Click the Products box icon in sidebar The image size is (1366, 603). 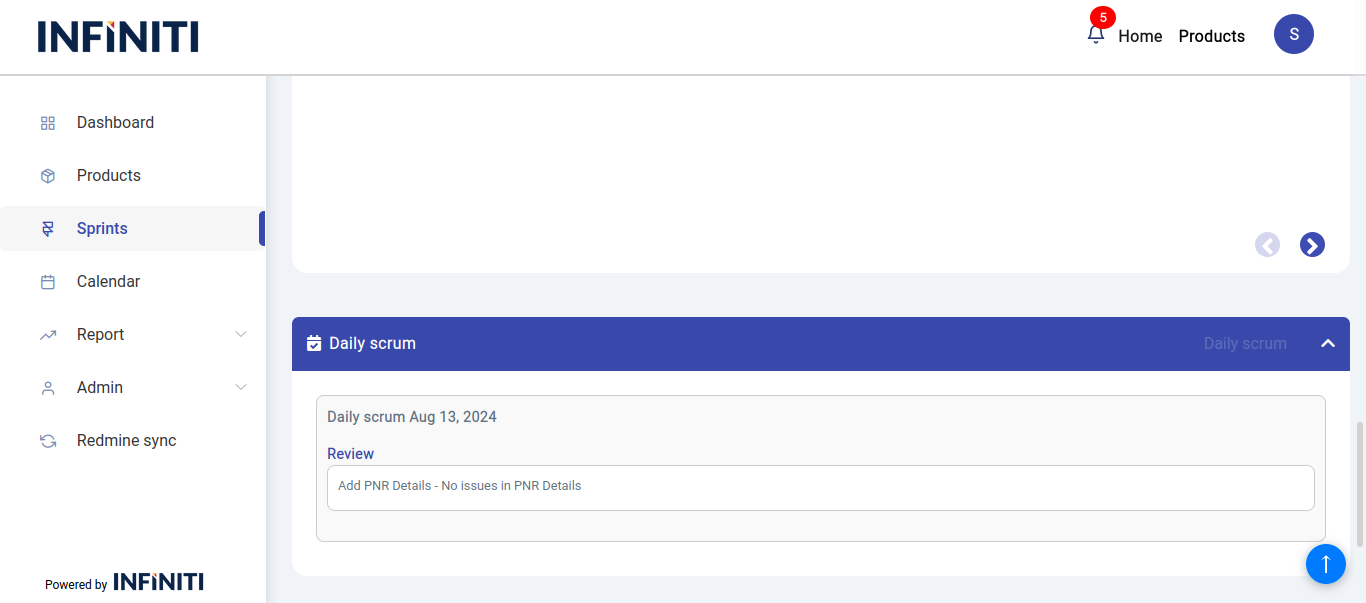tap(48, 176)
